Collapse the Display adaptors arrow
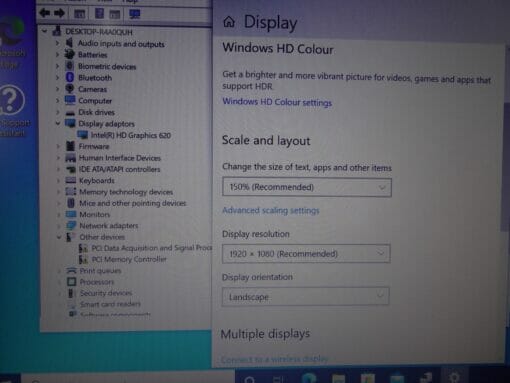510x383 pixels. tap(58, 123)
